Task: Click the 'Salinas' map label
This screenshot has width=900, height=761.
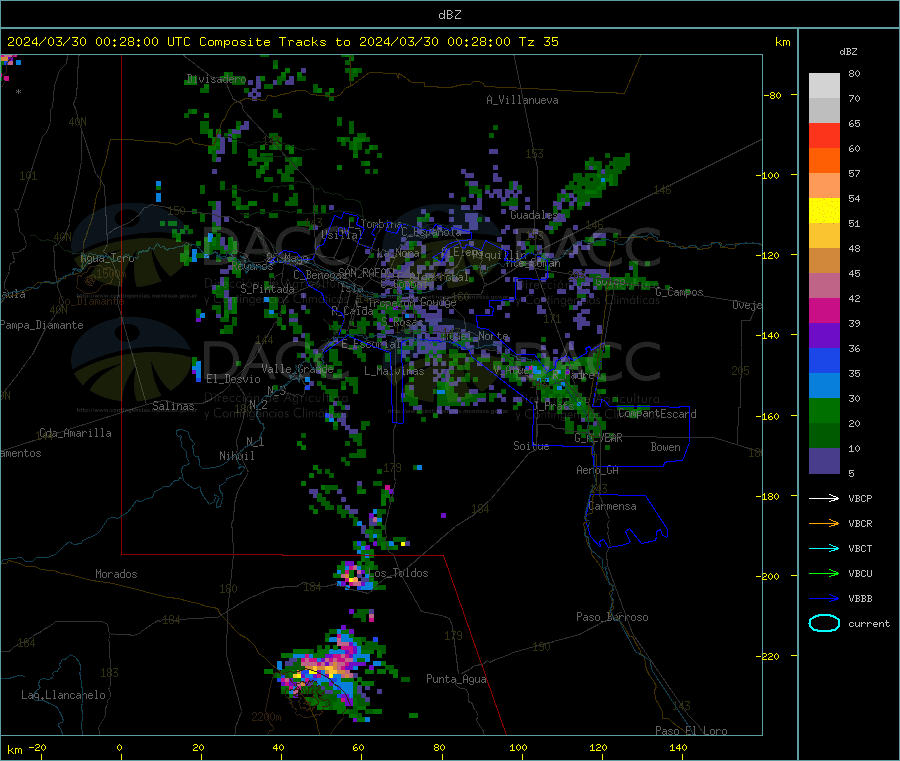Action: [x=173, y=406]
